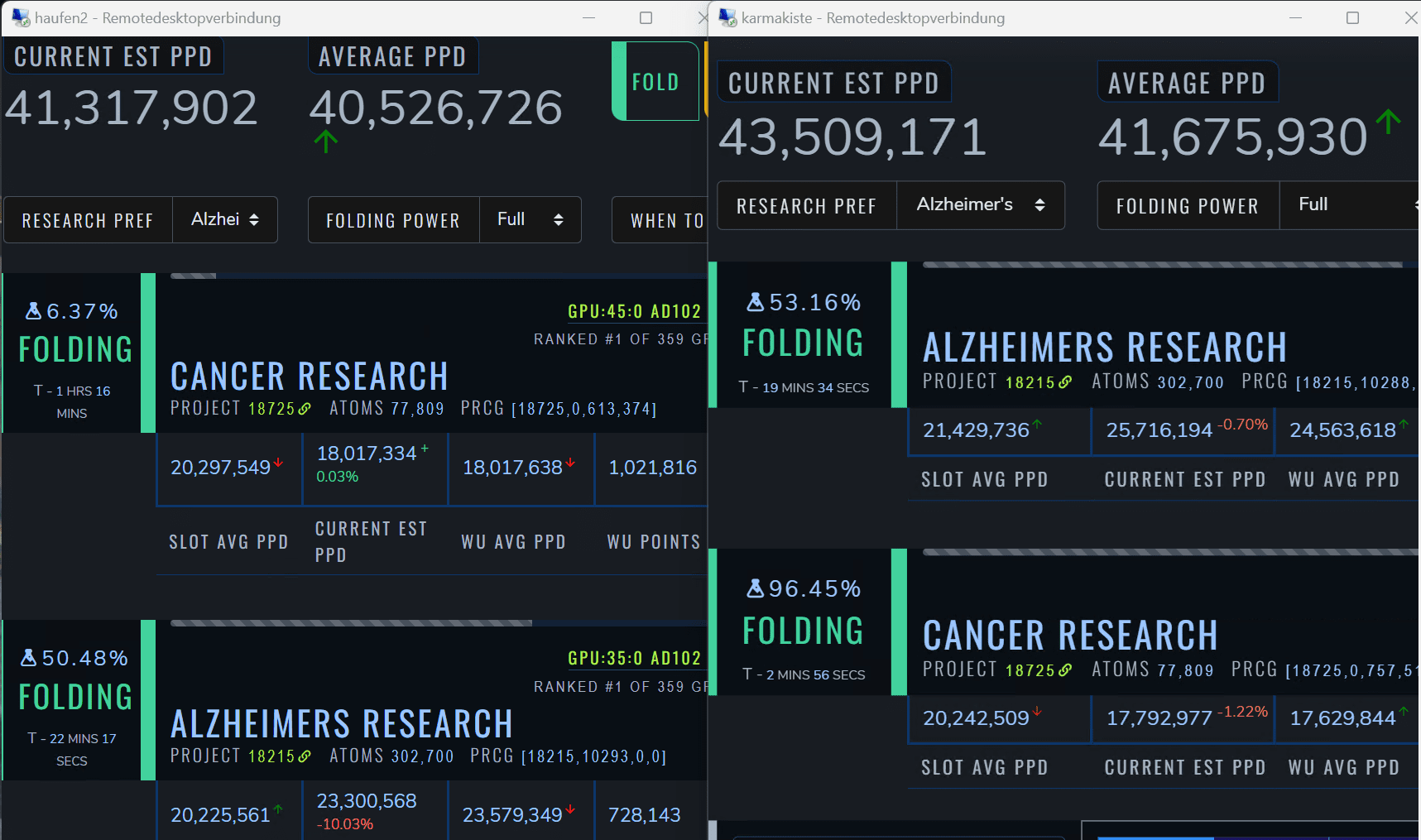The height and width of the screenshot is (840, 1421).
Task: Click the RESEARCH PREF label in haufen2
Action: tap(88, 221)
